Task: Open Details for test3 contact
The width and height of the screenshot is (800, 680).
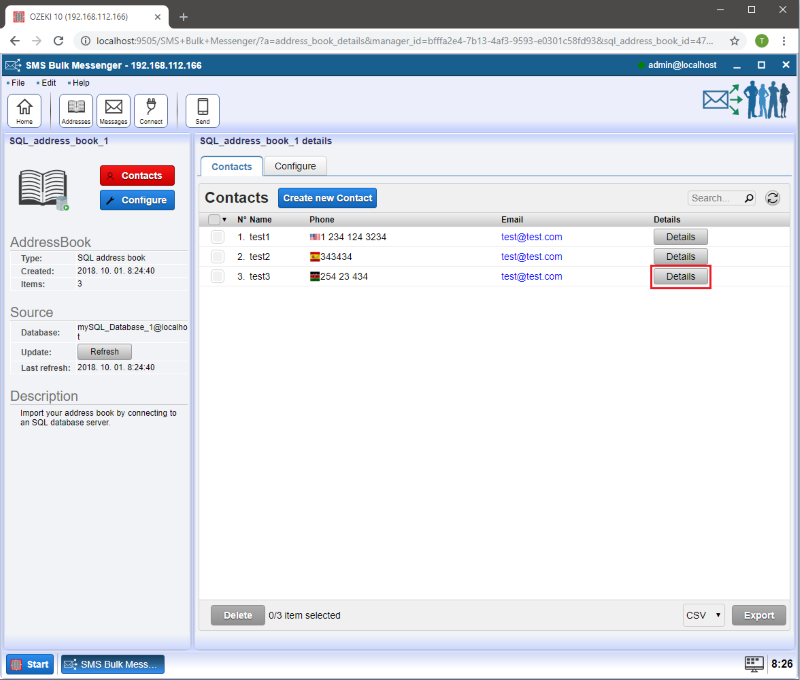Action: 680,276
